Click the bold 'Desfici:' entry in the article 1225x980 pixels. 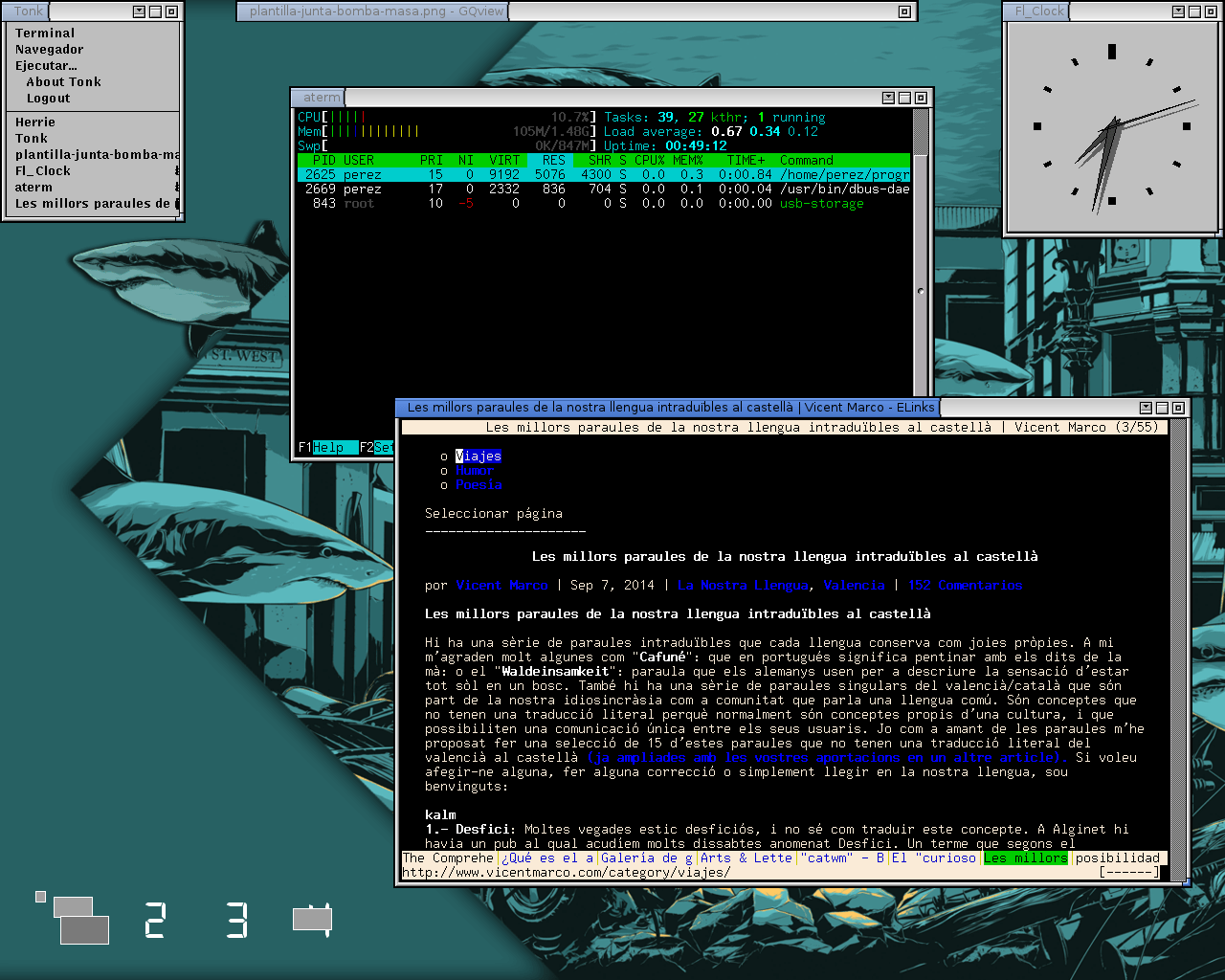pos(486,830)
